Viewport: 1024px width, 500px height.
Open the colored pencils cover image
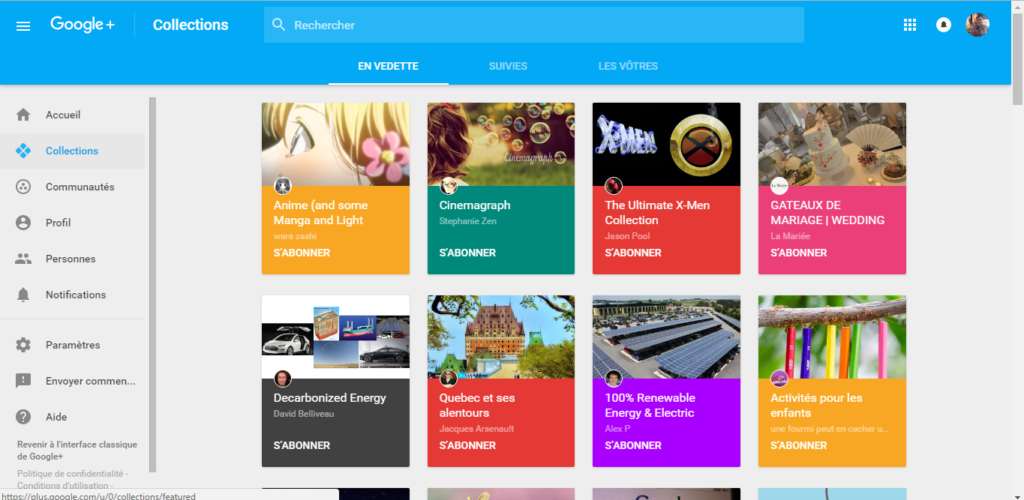pos(832,337)
